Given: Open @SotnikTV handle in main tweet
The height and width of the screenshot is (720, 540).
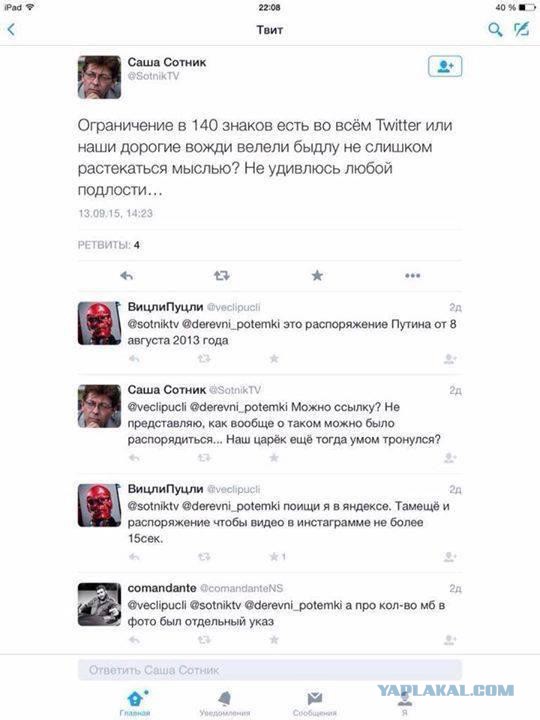Looking at the screenshot, I should pos(153,76).
